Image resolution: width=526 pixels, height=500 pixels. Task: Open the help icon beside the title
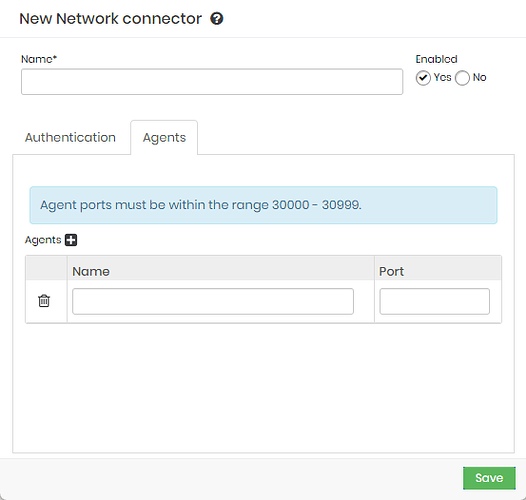217,18
